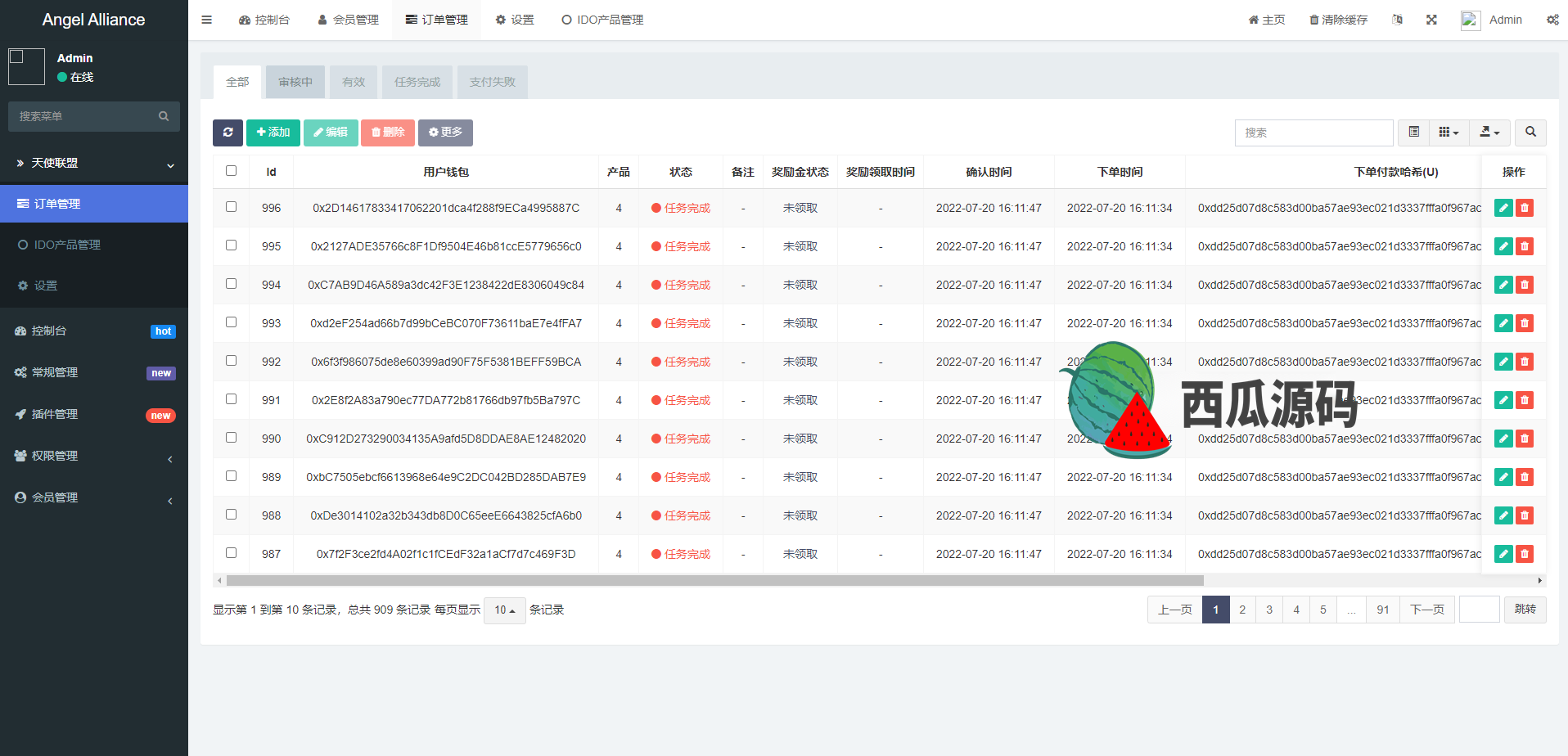
Task: Toggle the select-all checkbox in table header
Action: pyautogui.click(x=231, y=171)
